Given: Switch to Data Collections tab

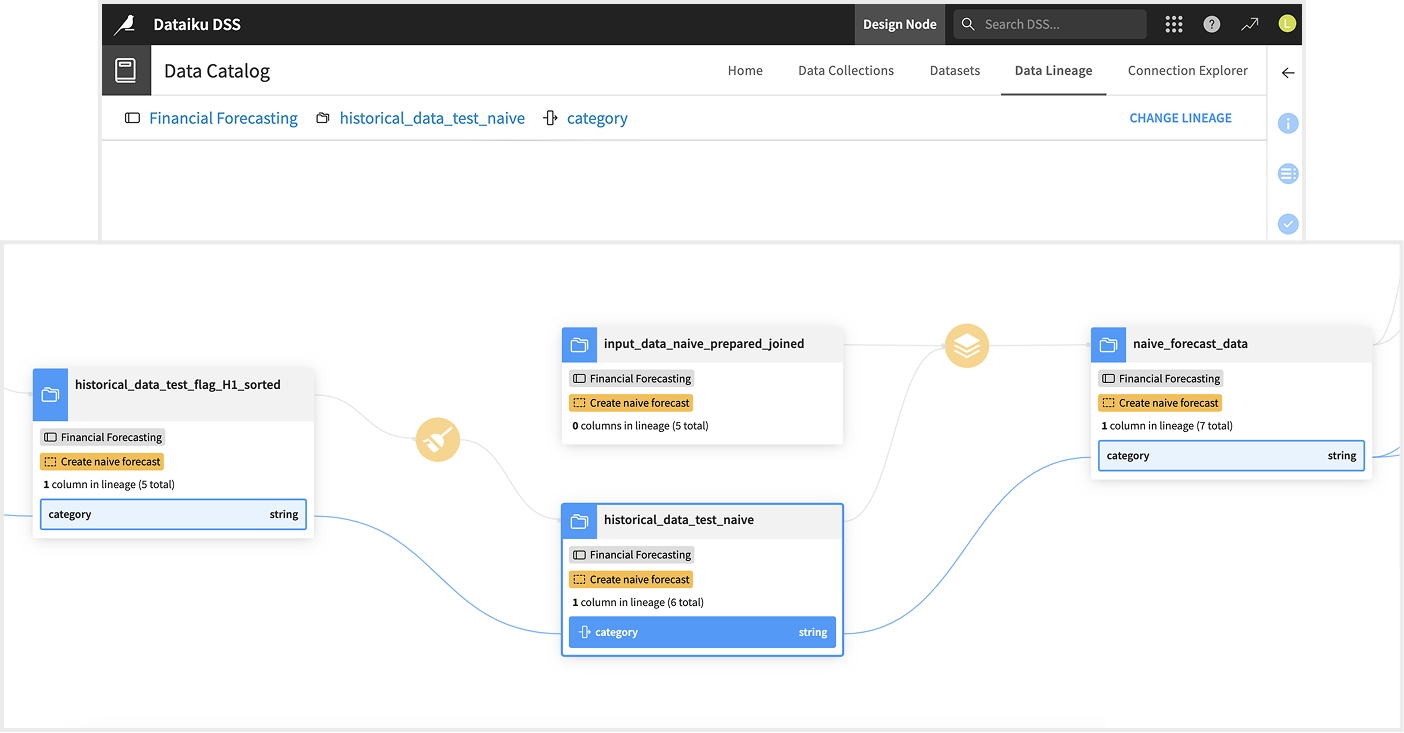Looking at the screenshot, I should [x=846, y=70].
